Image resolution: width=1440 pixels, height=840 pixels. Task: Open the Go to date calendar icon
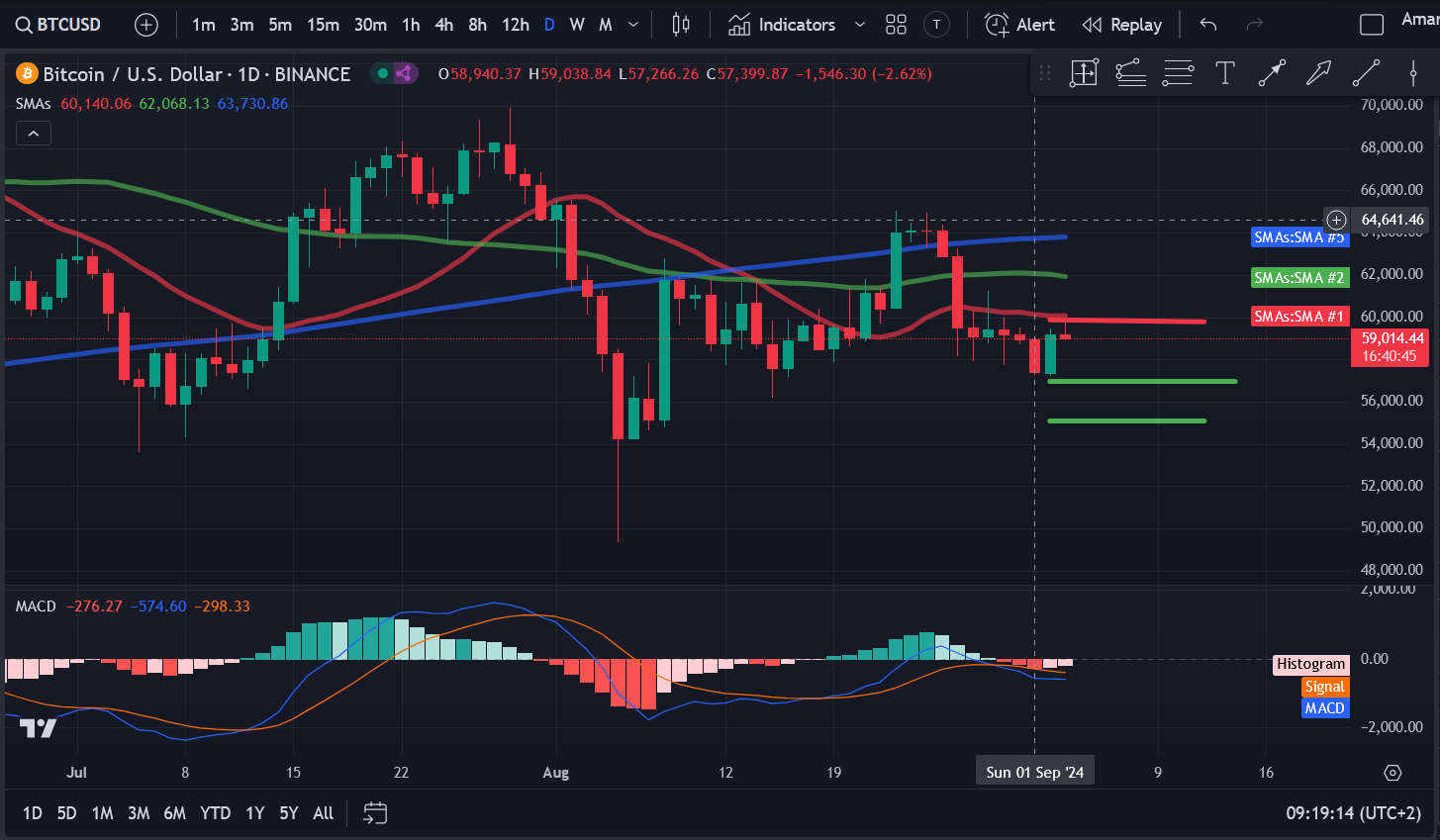(x=375, y=813)
